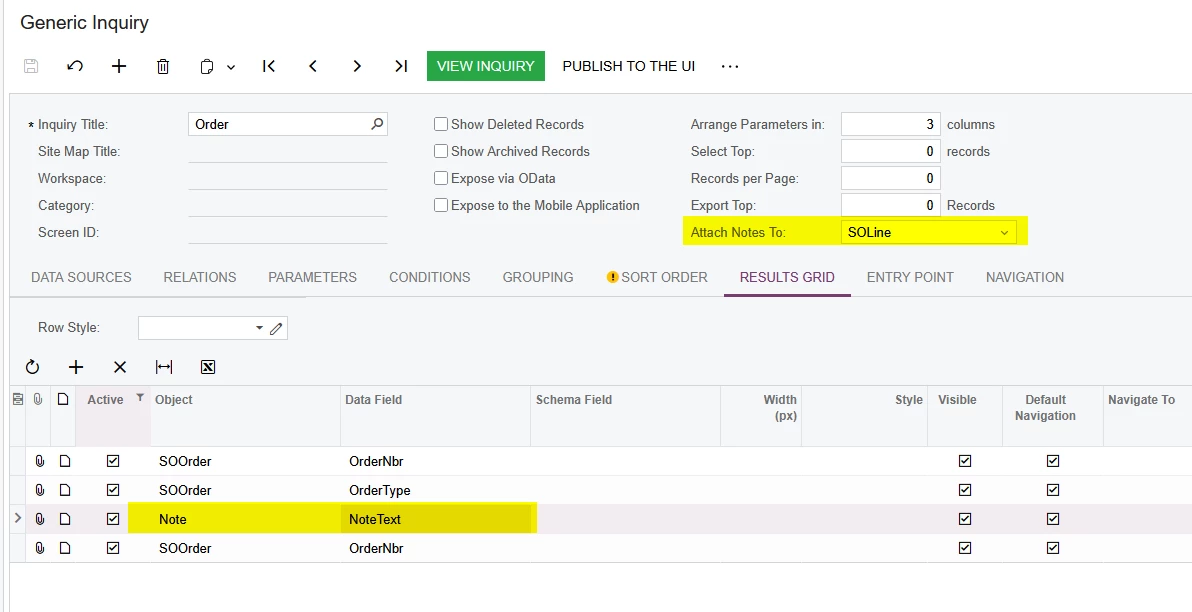Select the Note object cell
This screenshot has width=1192, height=612.
(x=246, y=519)
